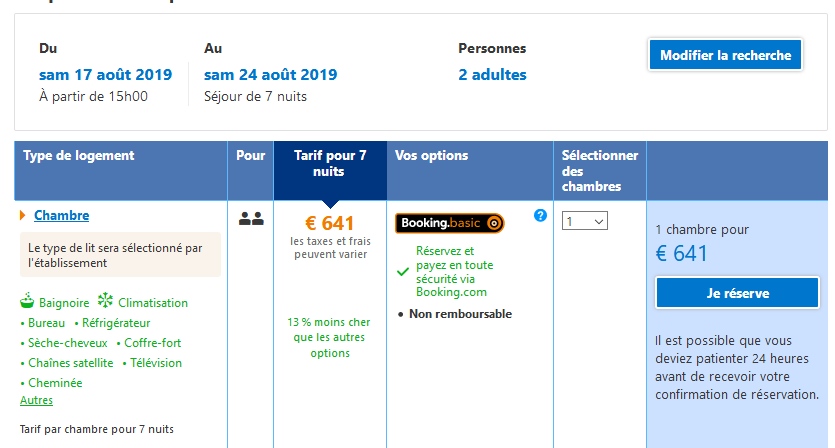835x448 pixels.
Task: Change check-out date sam 24 août 2019
Action: tap(271, 75)
